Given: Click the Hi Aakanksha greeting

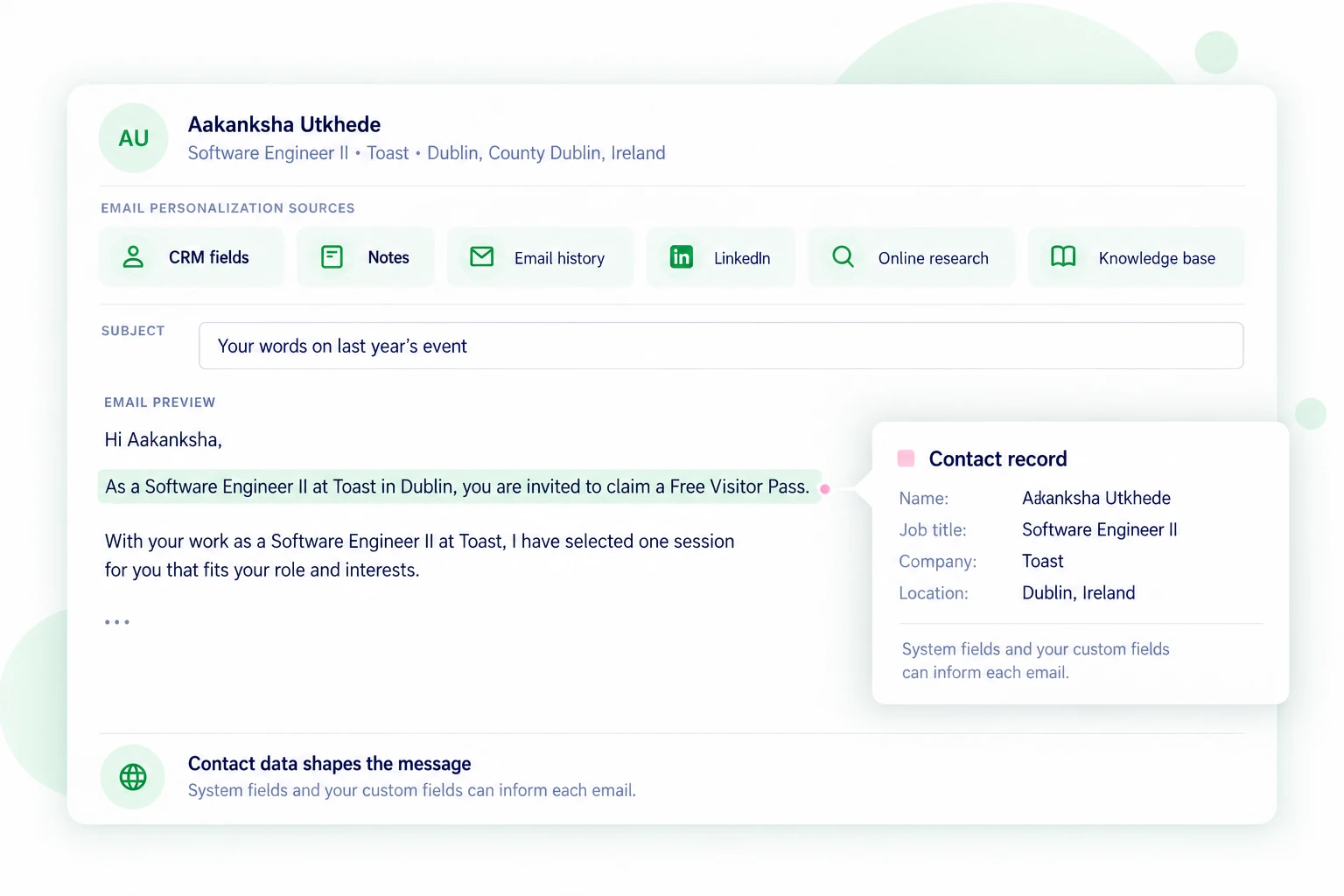Looking at the screenshot, I should click(164, 439).
